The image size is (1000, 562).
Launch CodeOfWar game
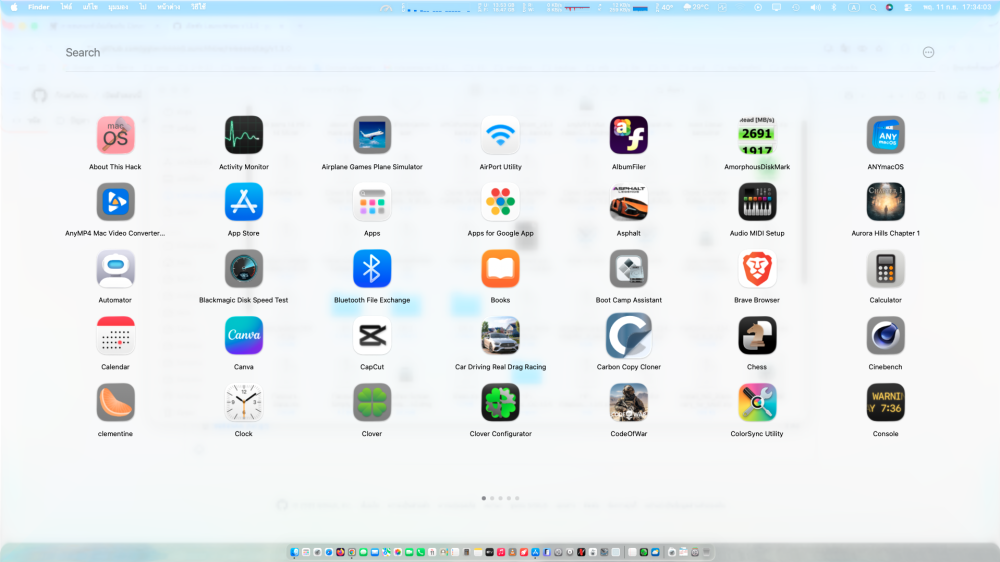(628, 403)
